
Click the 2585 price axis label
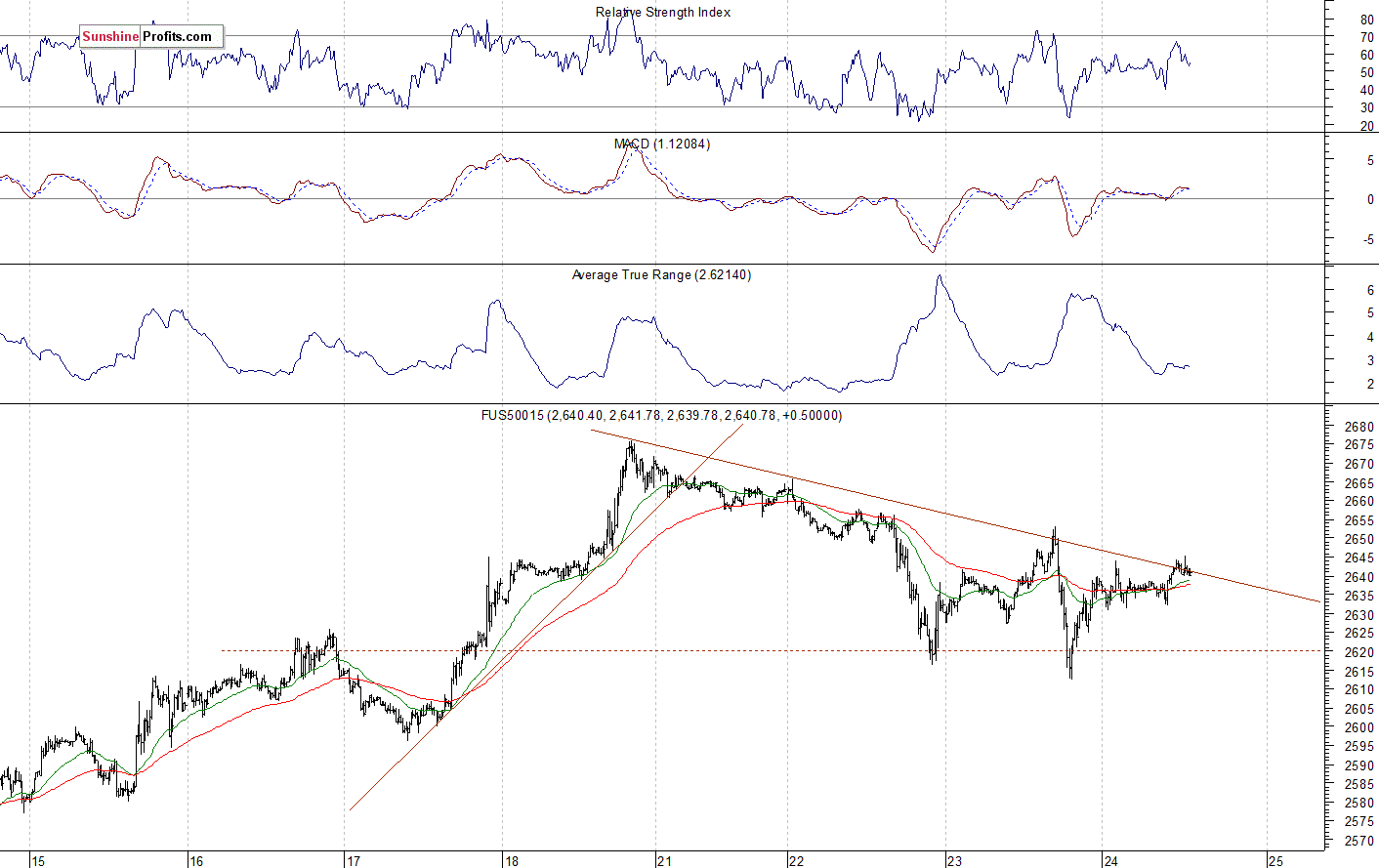pyautogui.click(x=1359, y=785)
